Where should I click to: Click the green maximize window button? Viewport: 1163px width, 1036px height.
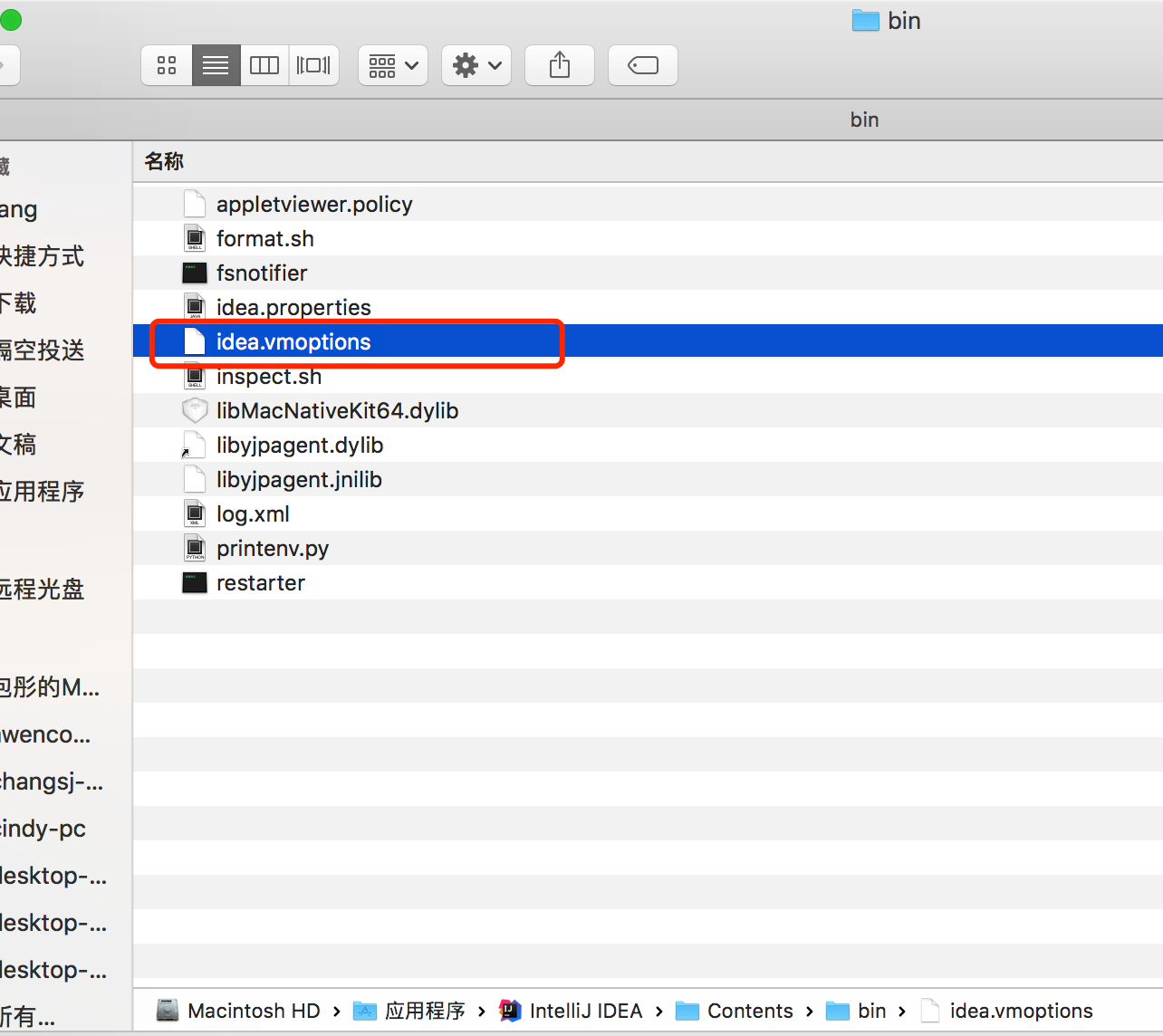pyautogui.click(x=10, y=20)
